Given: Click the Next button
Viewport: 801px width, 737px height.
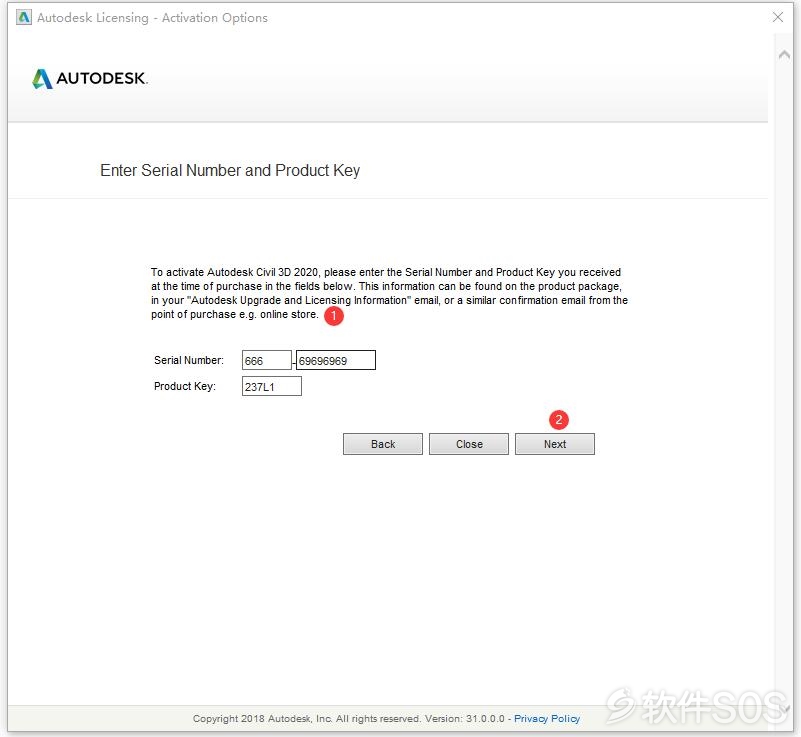Looking at the screenshot, I should click(554, 444).
